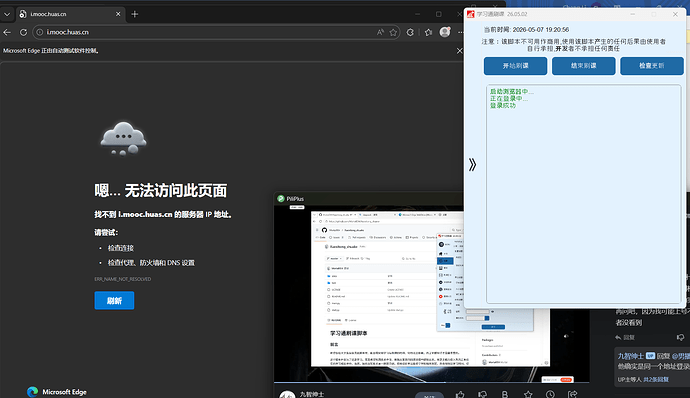Close the i.mooc.huas.cn tab
Screen dimensions: 690x398
(x=118, y=14)
